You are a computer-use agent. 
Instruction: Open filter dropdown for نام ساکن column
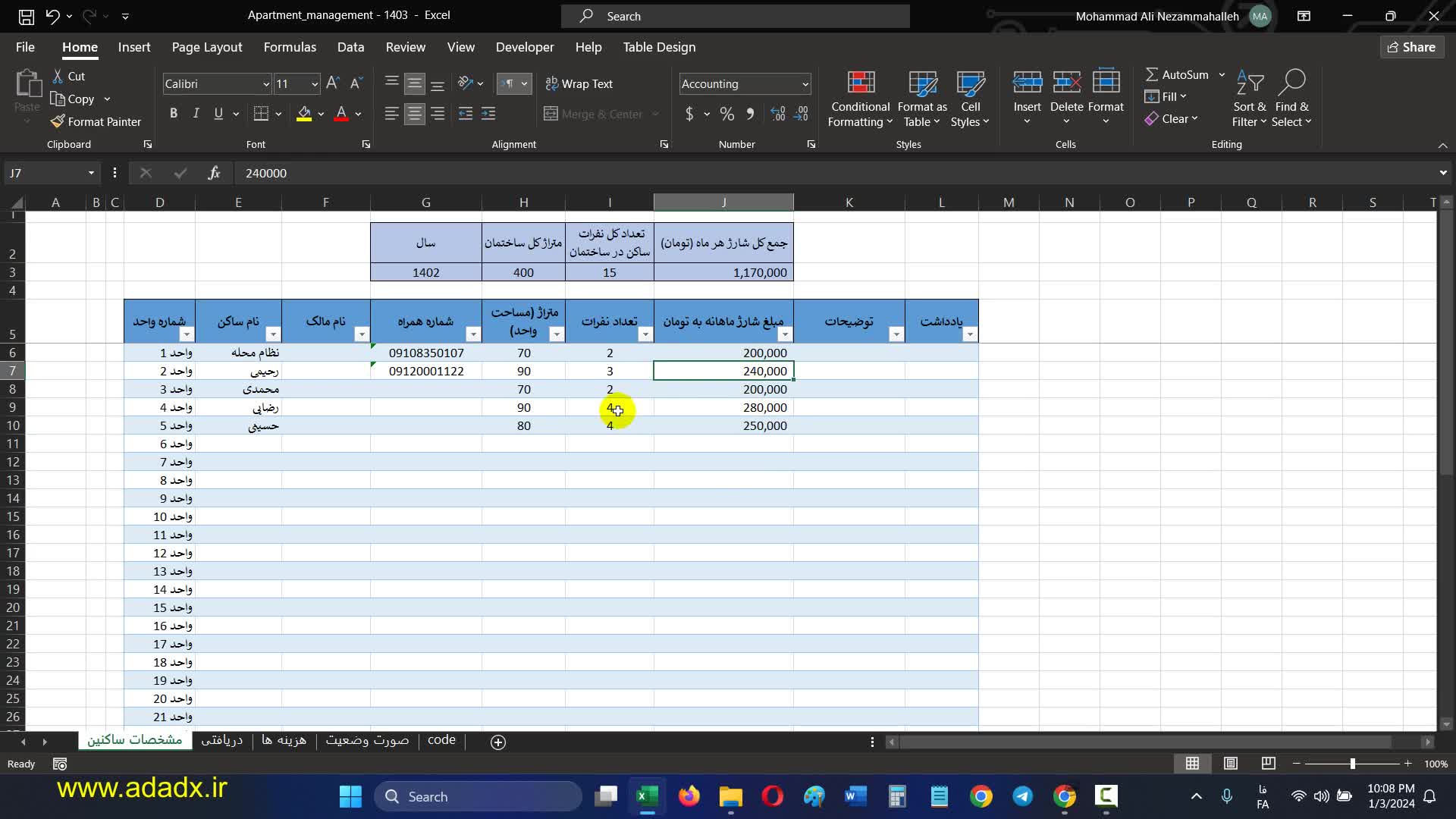(x=273, y=334)
